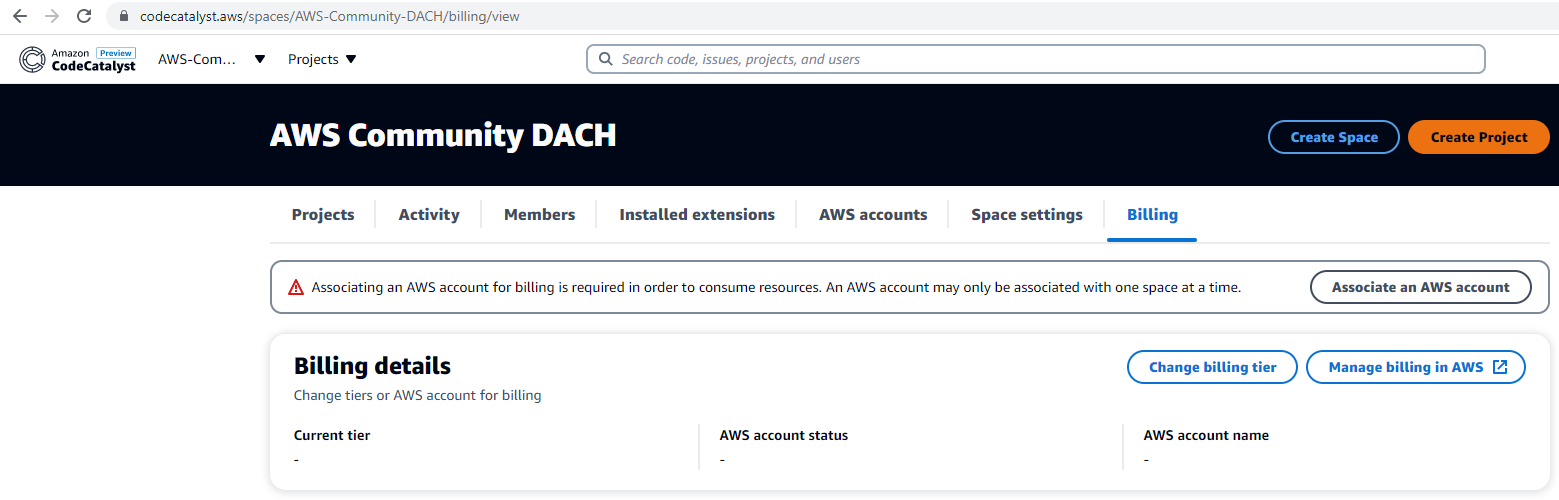Click the Change billing tier button
The height and width of the screenshot is (500, 1559).
1212,367
